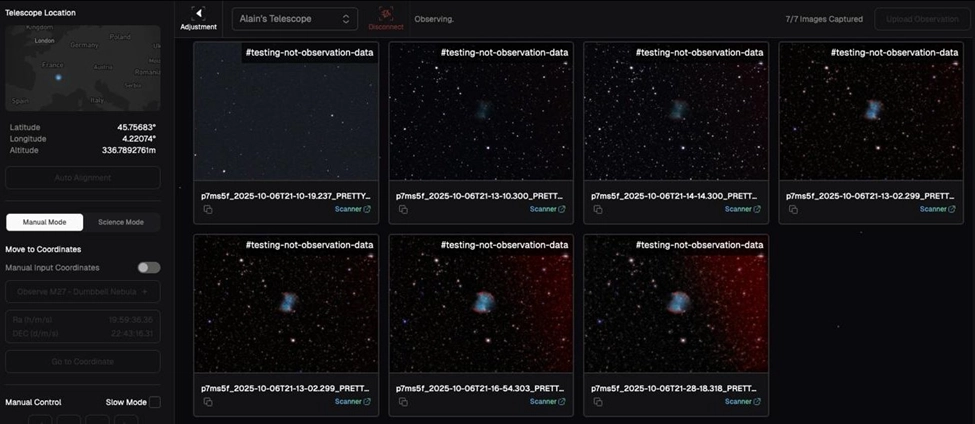Switch to Manual Mode tab

[44, 222]
